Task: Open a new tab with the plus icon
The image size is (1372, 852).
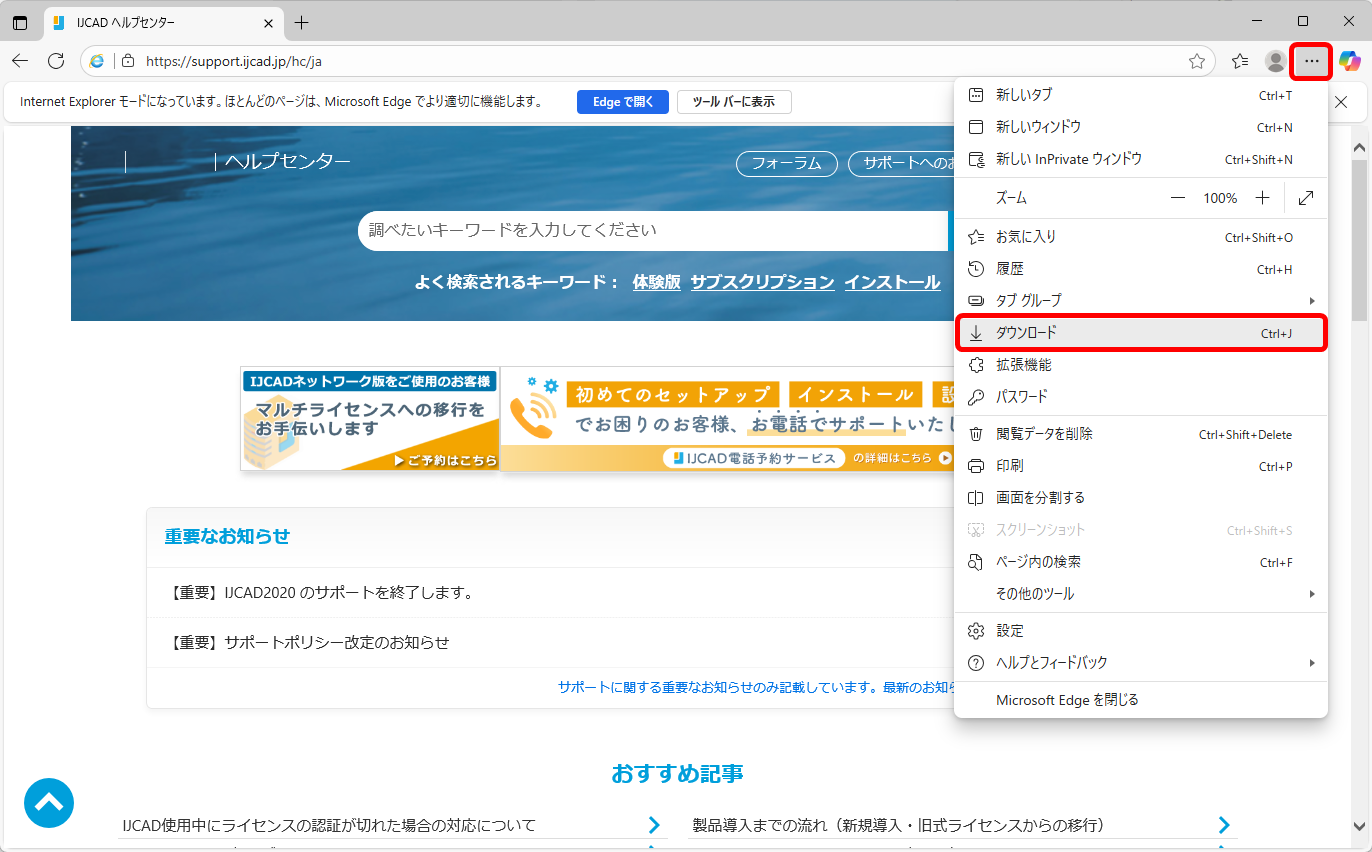Action: pos(302,21)
